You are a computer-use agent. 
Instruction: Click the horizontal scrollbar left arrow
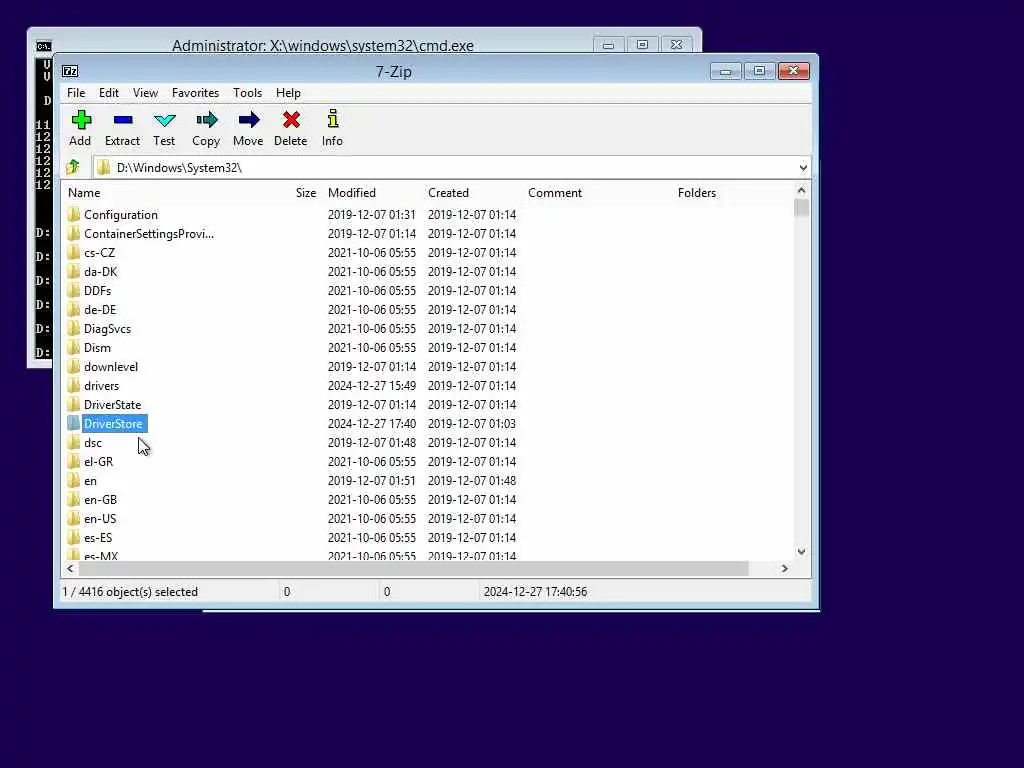click(71, 568)
